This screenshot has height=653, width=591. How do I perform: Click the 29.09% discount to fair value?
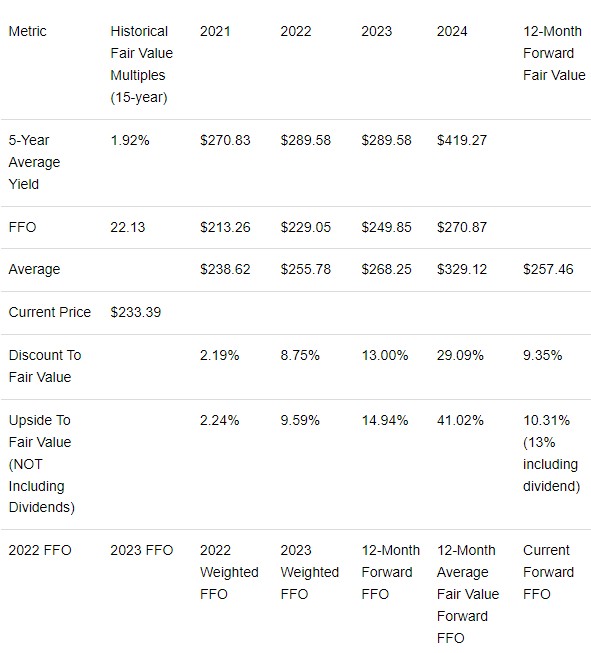(460, 355)
